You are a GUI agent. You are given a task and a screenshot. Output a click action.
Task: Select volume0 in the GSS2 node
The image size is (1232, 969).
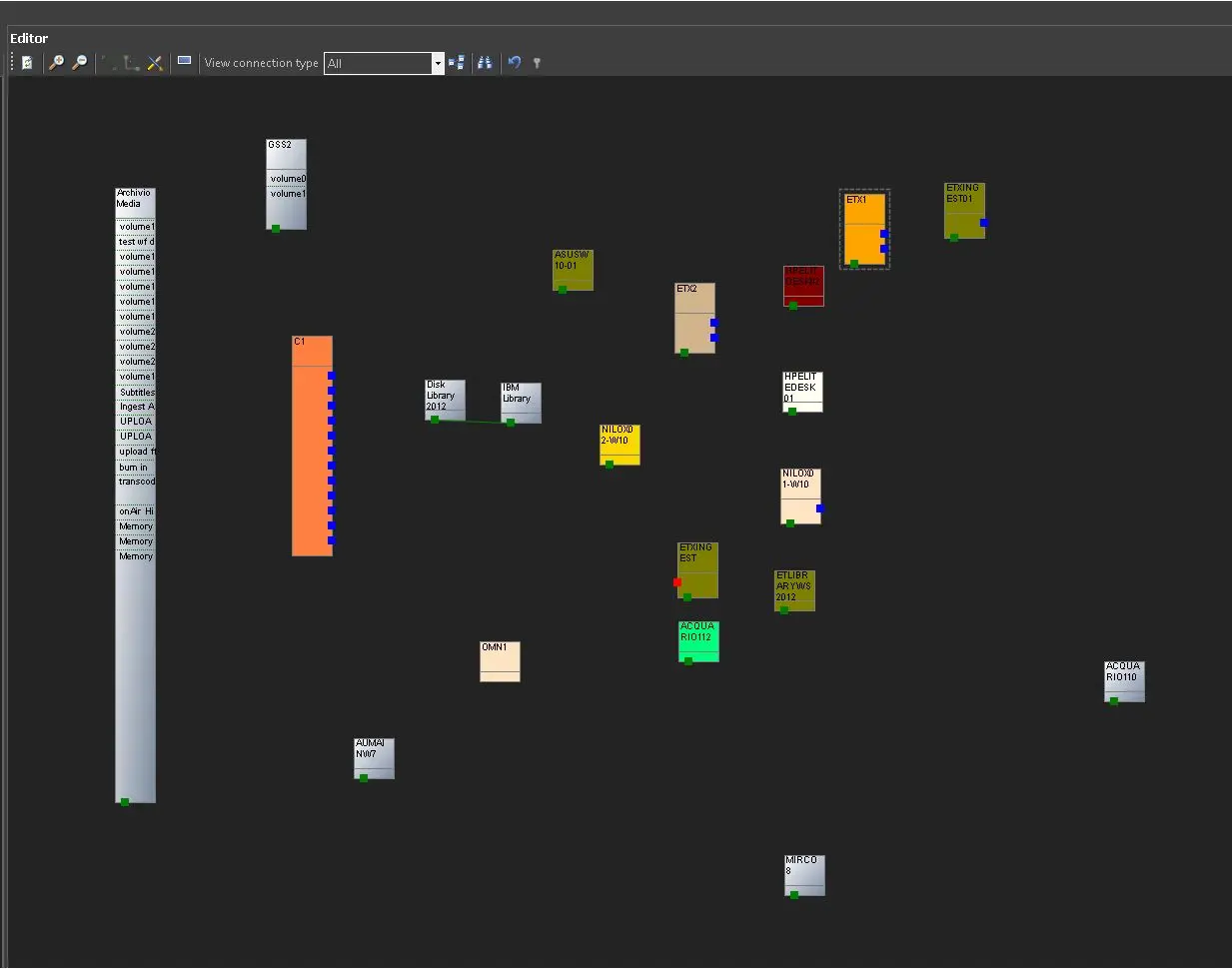287,179
